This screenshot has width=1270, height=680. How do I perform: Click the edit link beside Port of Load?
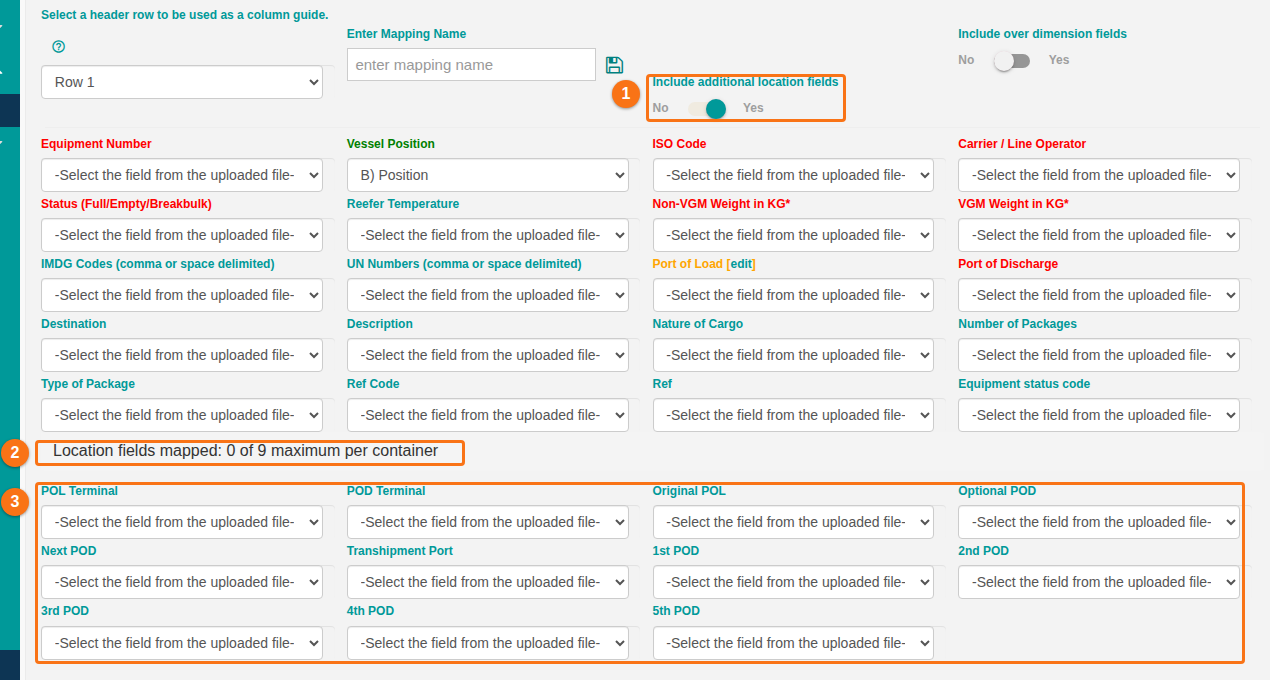(x=741, y=264)
